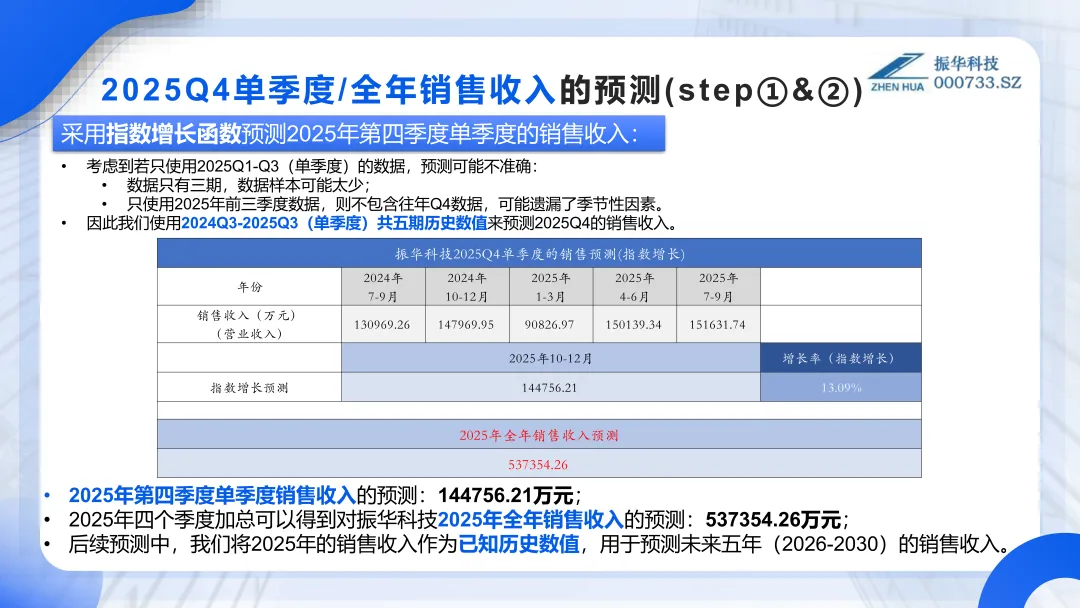Click the Zhen Hua company logo
This screenshot has width=1080, height=608.
(898, 72)
